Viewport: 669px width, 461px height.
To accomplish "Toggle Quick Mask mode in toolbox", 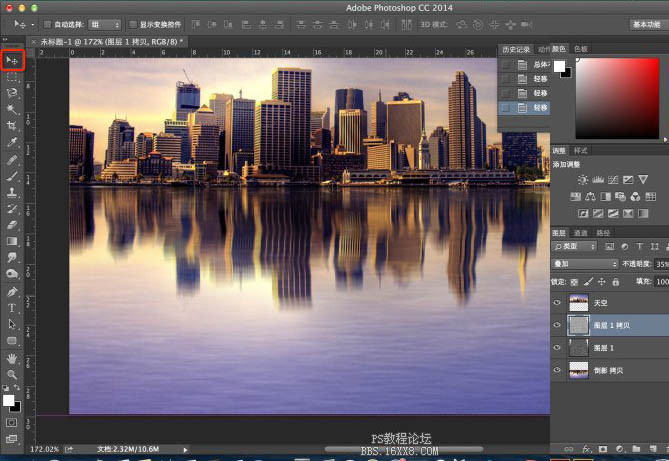I will point(12,422).
